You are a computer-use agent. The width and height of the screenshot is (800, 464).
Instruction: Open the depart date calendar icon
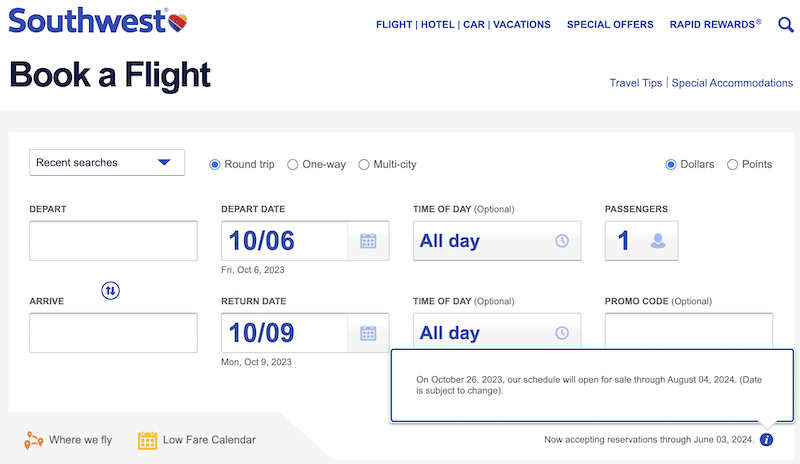point(368,241)
